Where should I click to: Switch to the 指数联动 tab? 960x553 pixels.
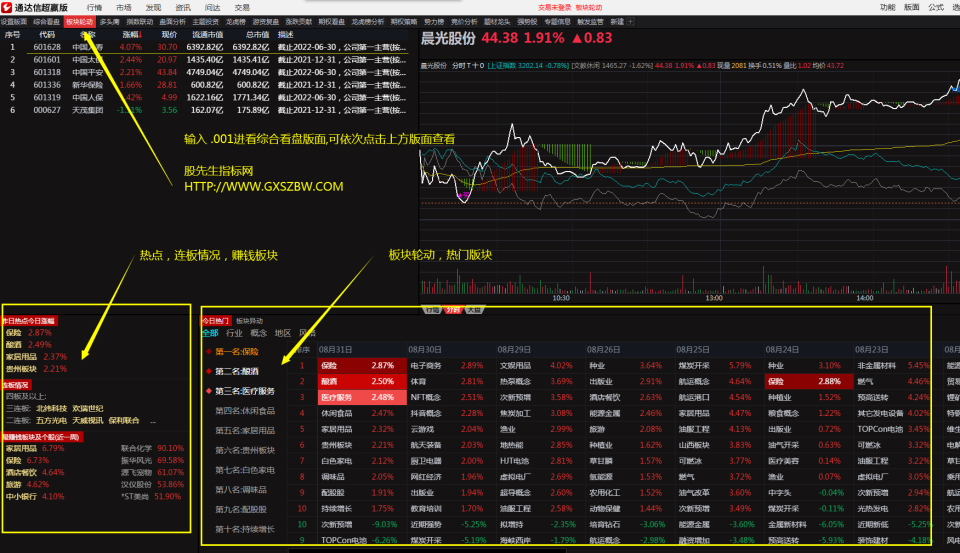[x=140, y=21]
